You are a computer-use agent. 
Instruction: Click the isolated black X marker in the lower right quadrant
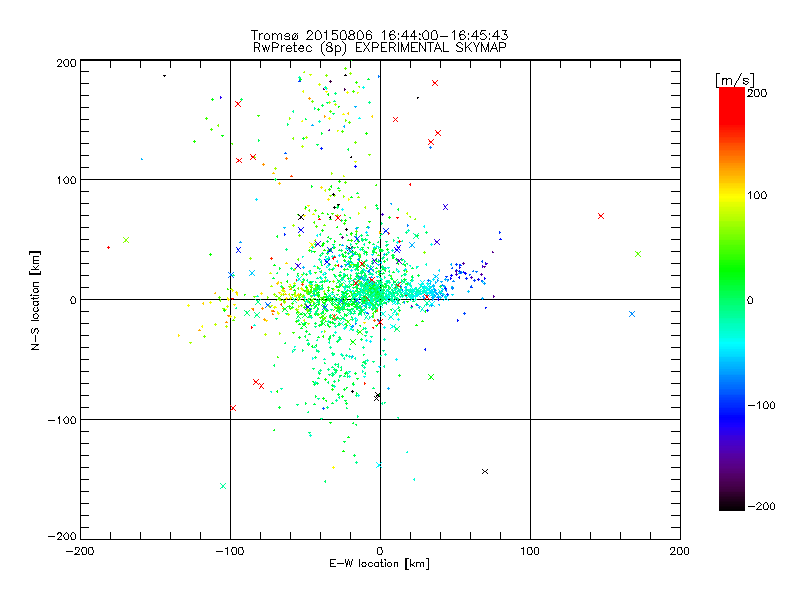tap(485, 471)
